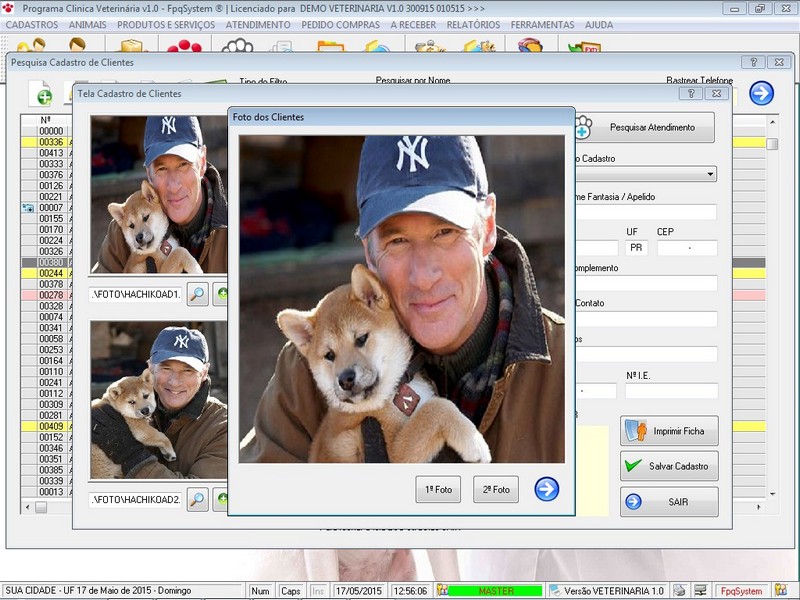
Task: Click first client photo thumbnail
Action: (x=159, y=194)
